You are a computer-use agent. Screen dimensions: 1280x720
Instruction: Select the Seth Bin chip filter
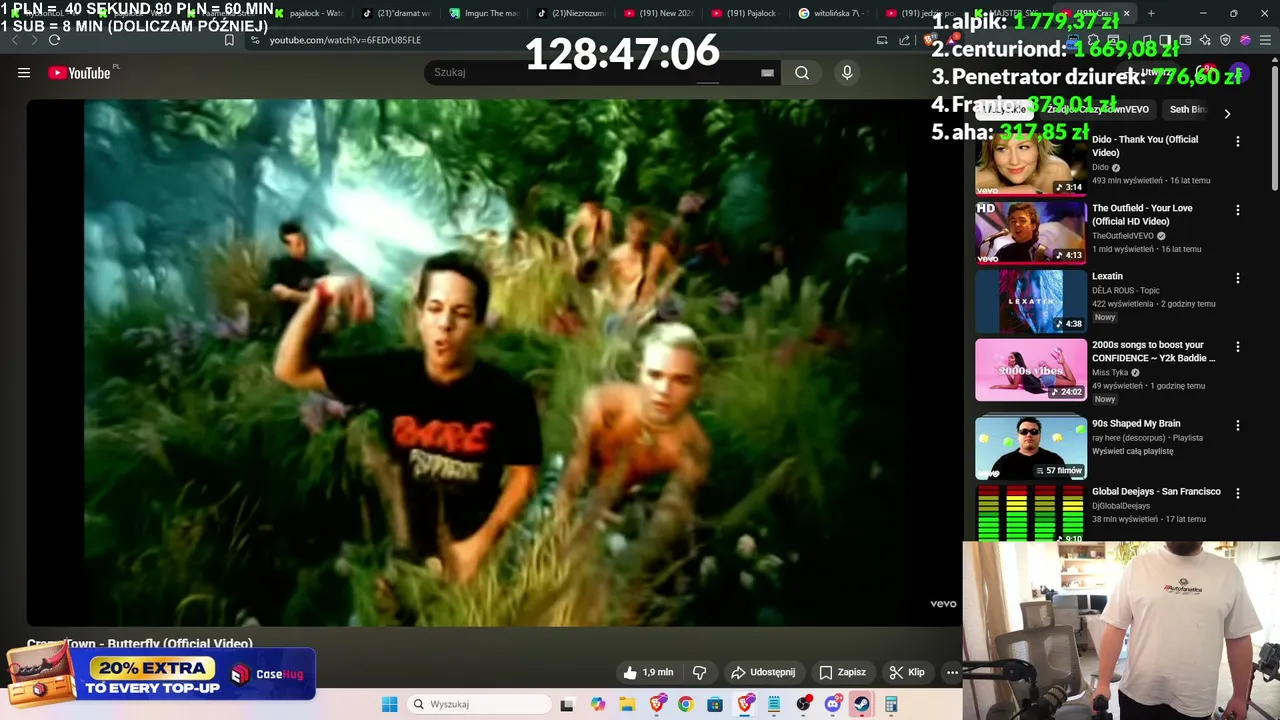[x=1187, y=109]
